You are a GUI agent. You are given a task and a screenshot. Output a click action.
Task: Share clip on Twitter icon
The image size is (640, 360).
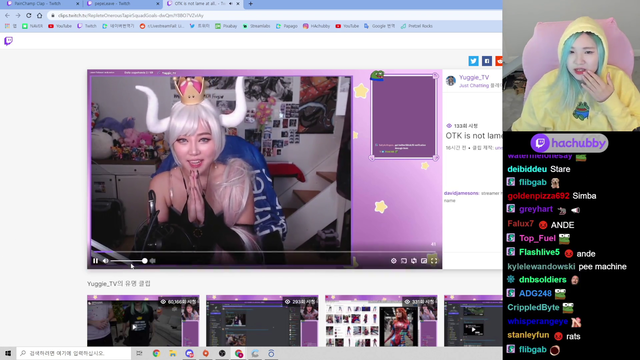click(473, 61)
